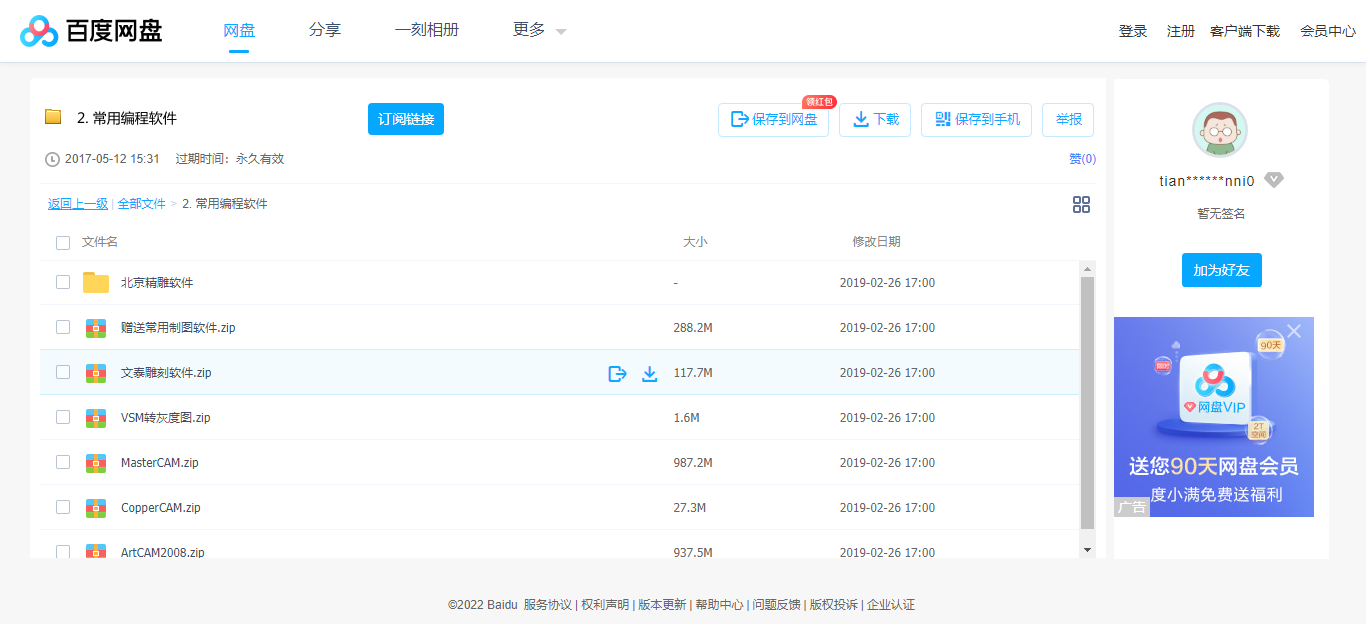Open the dropdown beside username tian******nni0
This screenshot has height=624, width=1366.
(x=1274, y=180)
